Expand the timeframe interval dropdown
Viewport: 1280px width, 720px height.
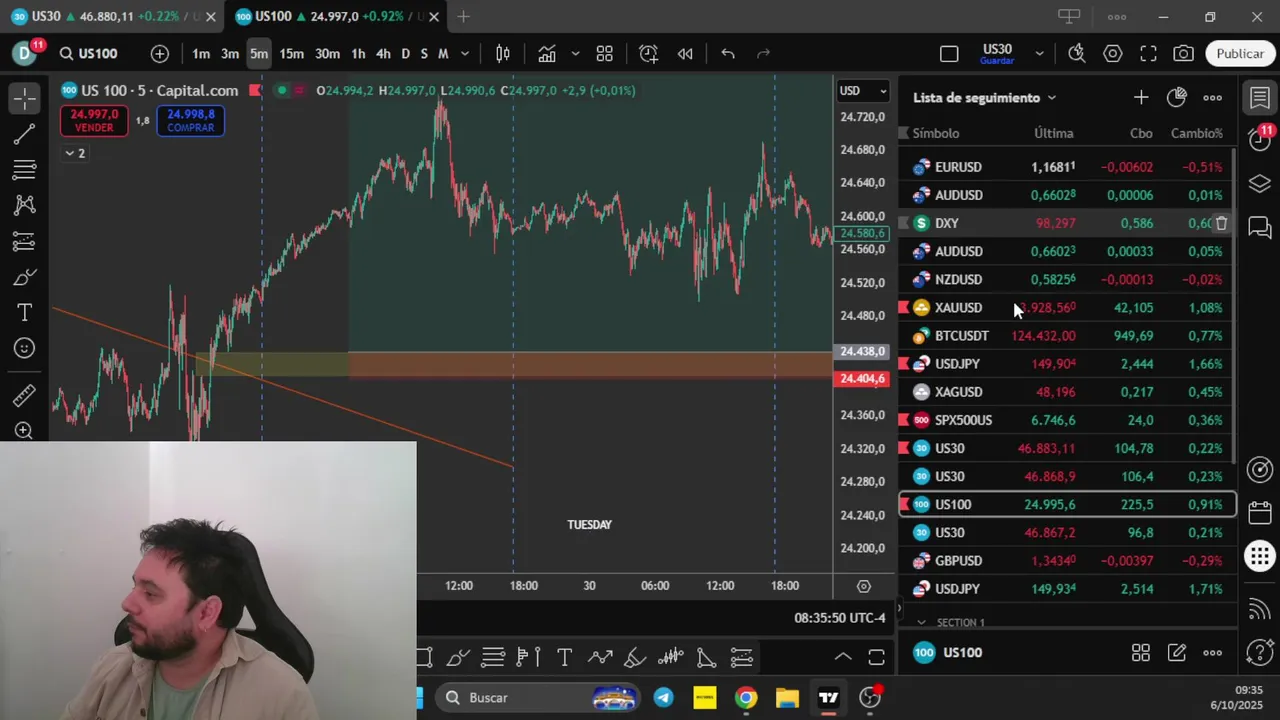tap(465, 54)
